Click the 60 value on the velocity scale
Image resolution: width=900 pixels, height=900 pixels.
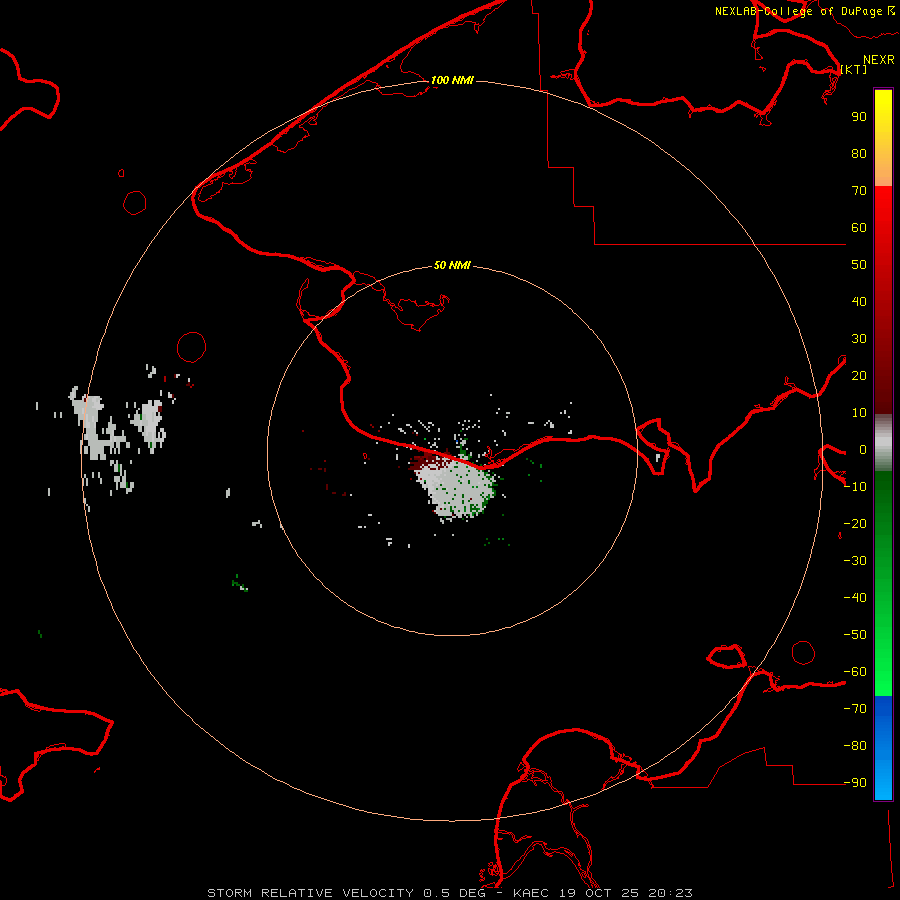(859, 227)
